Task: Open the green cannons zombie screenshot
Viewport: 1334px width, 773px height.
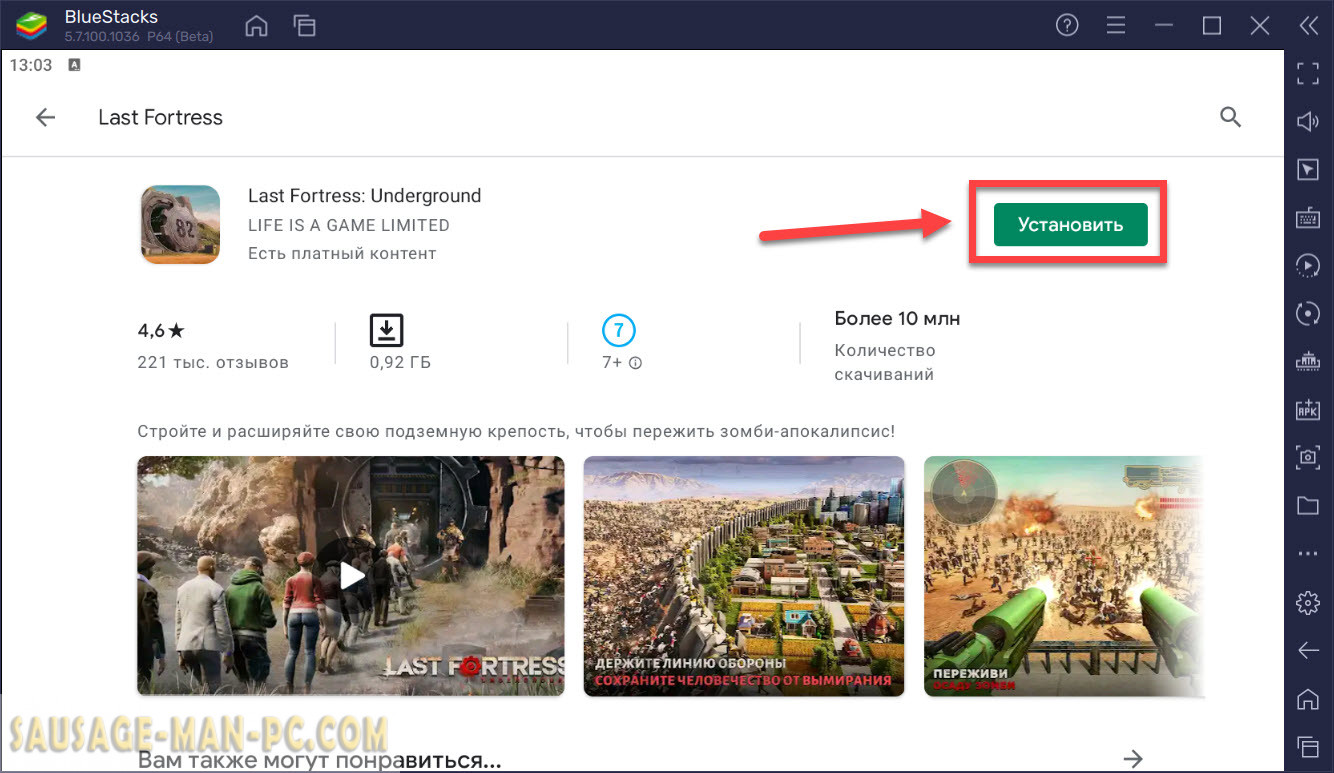Action: 1064,576
